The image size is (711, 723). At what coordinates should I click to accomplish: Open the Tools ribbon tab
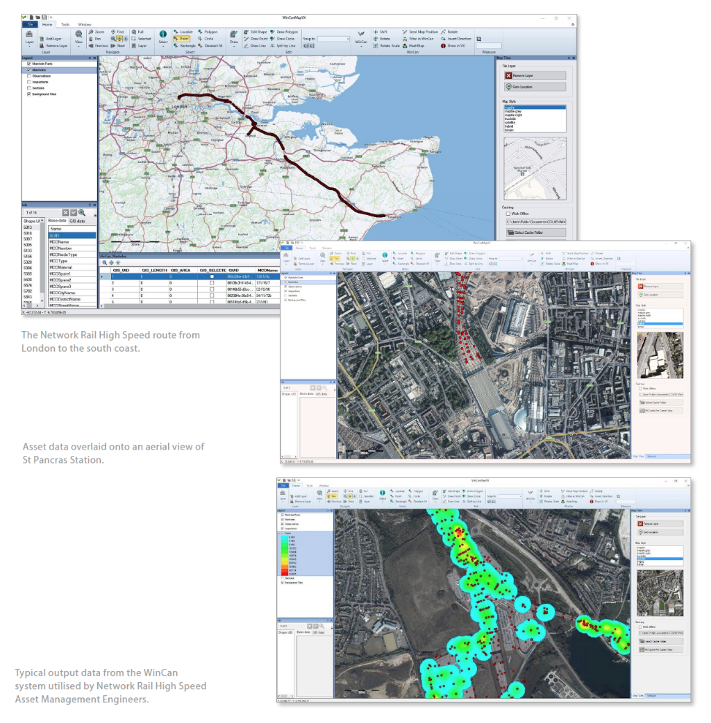(x=64, y=22)
